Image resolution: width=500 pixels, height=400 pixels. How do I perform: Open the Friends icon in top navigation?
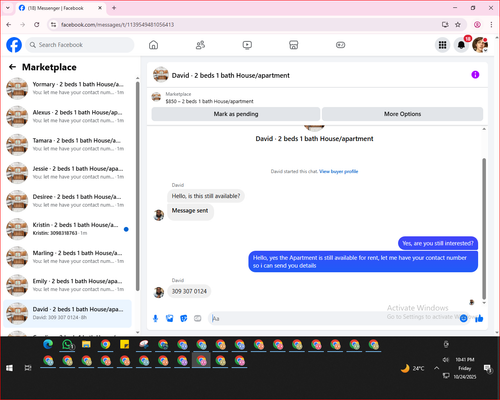200,45
